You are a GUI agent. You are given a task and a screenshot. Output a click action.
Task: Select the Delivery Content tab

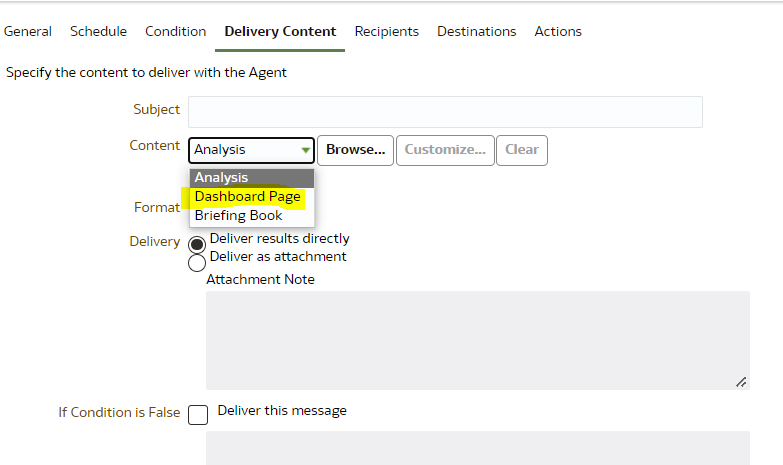point(280,31)
